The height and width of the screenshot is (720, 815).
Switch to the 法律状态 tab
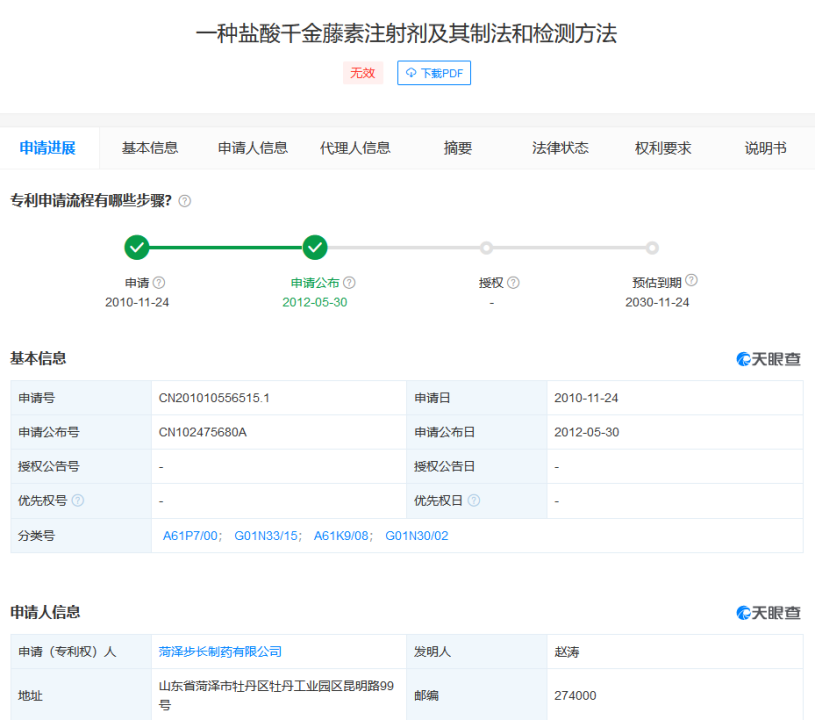[x=559, y=147]
